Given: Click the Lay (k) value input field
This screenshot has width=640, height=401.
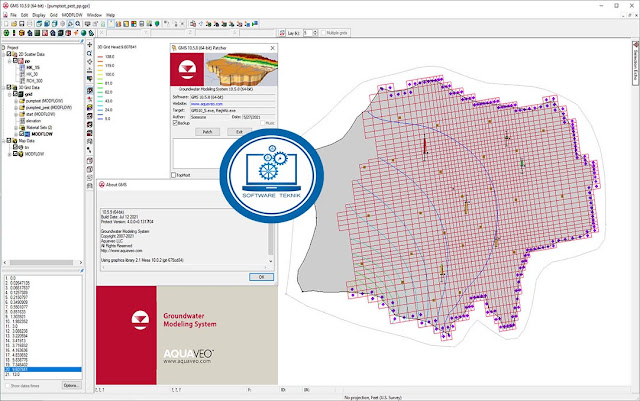Looking at the screenshot, I should tap(307, 33).
